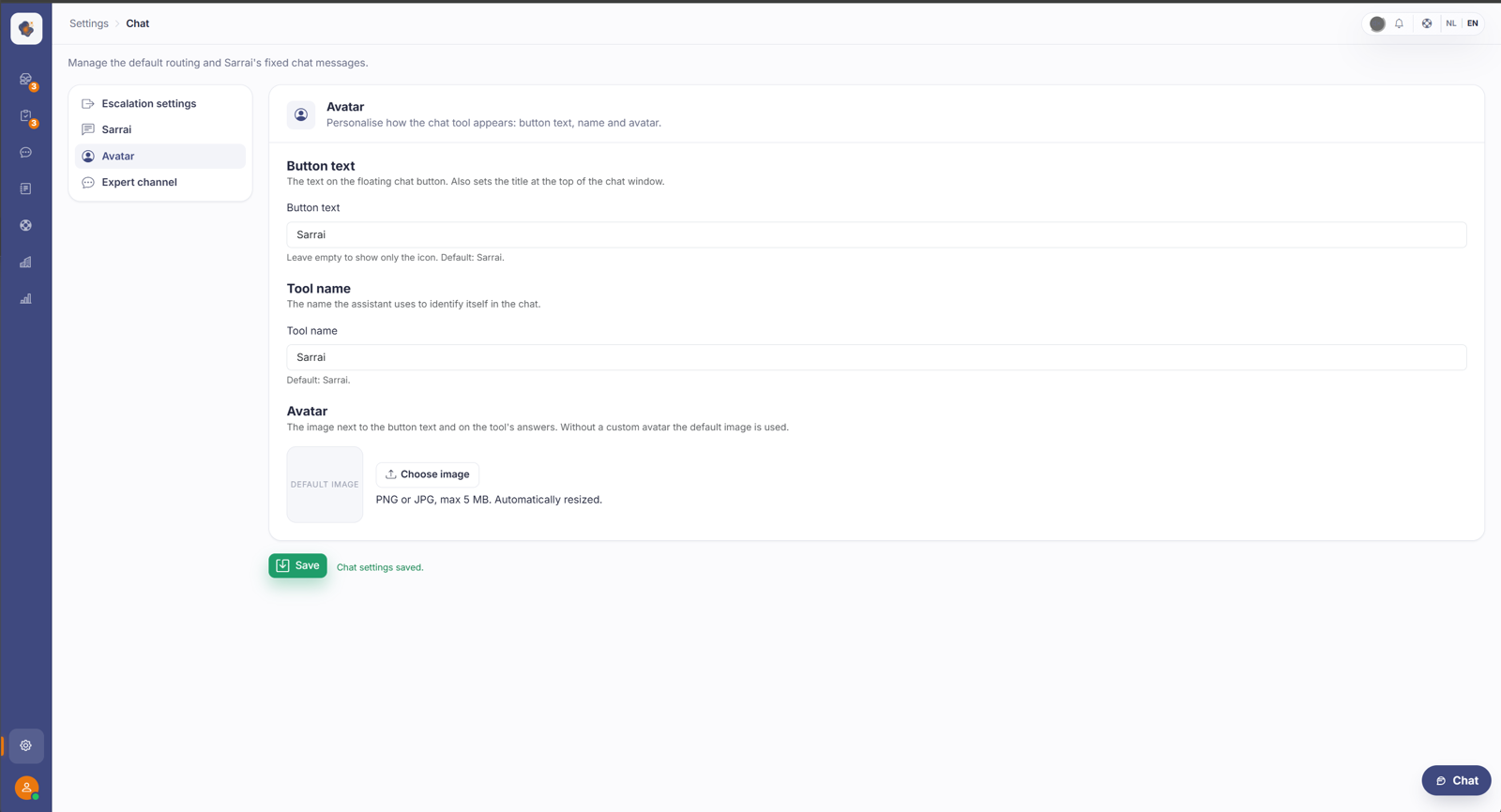Go to Settings breadcrumb

(89, 23)
